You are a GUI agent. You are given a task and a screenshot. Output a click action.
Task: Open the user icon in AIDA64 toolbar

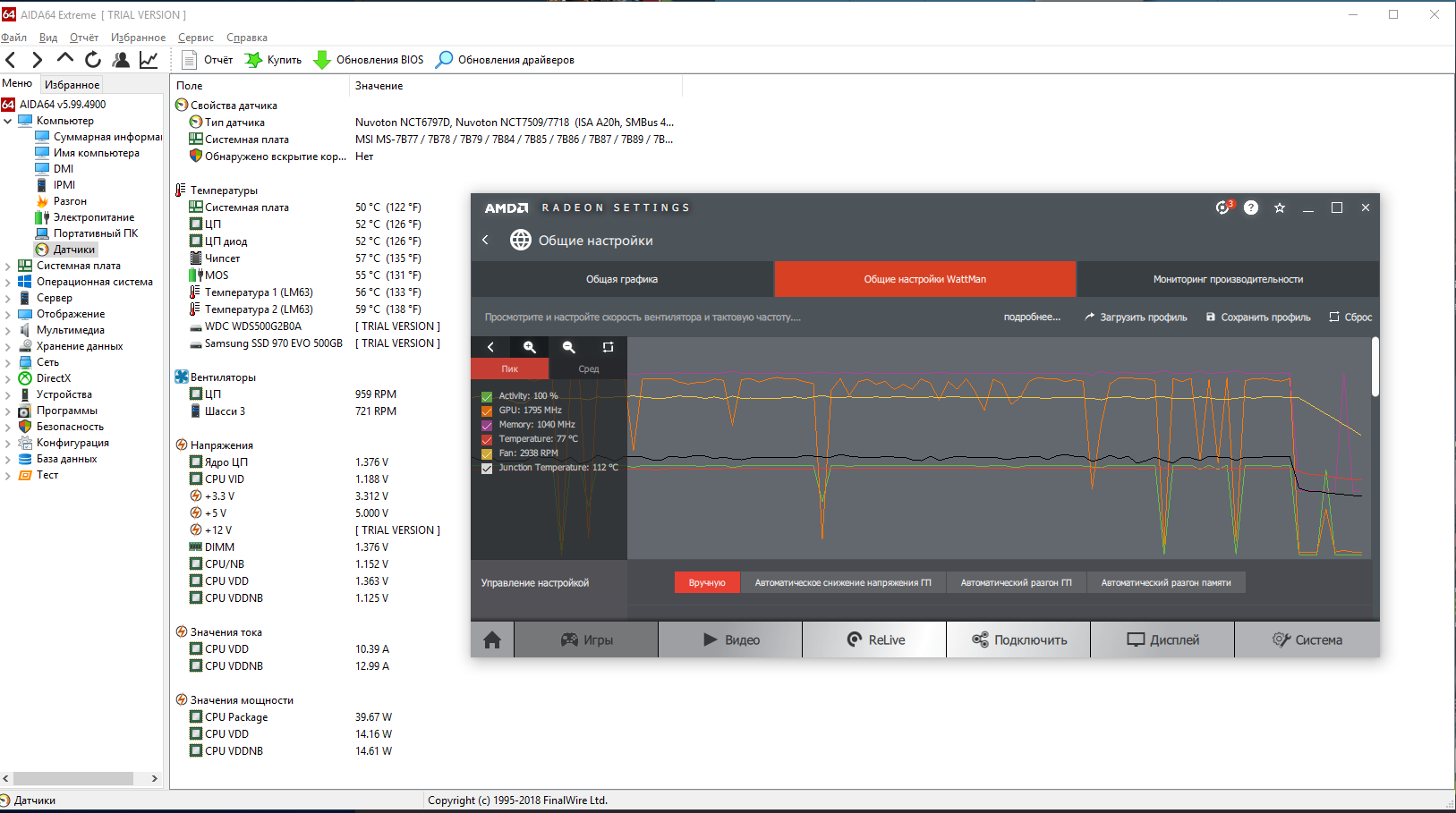121,60
